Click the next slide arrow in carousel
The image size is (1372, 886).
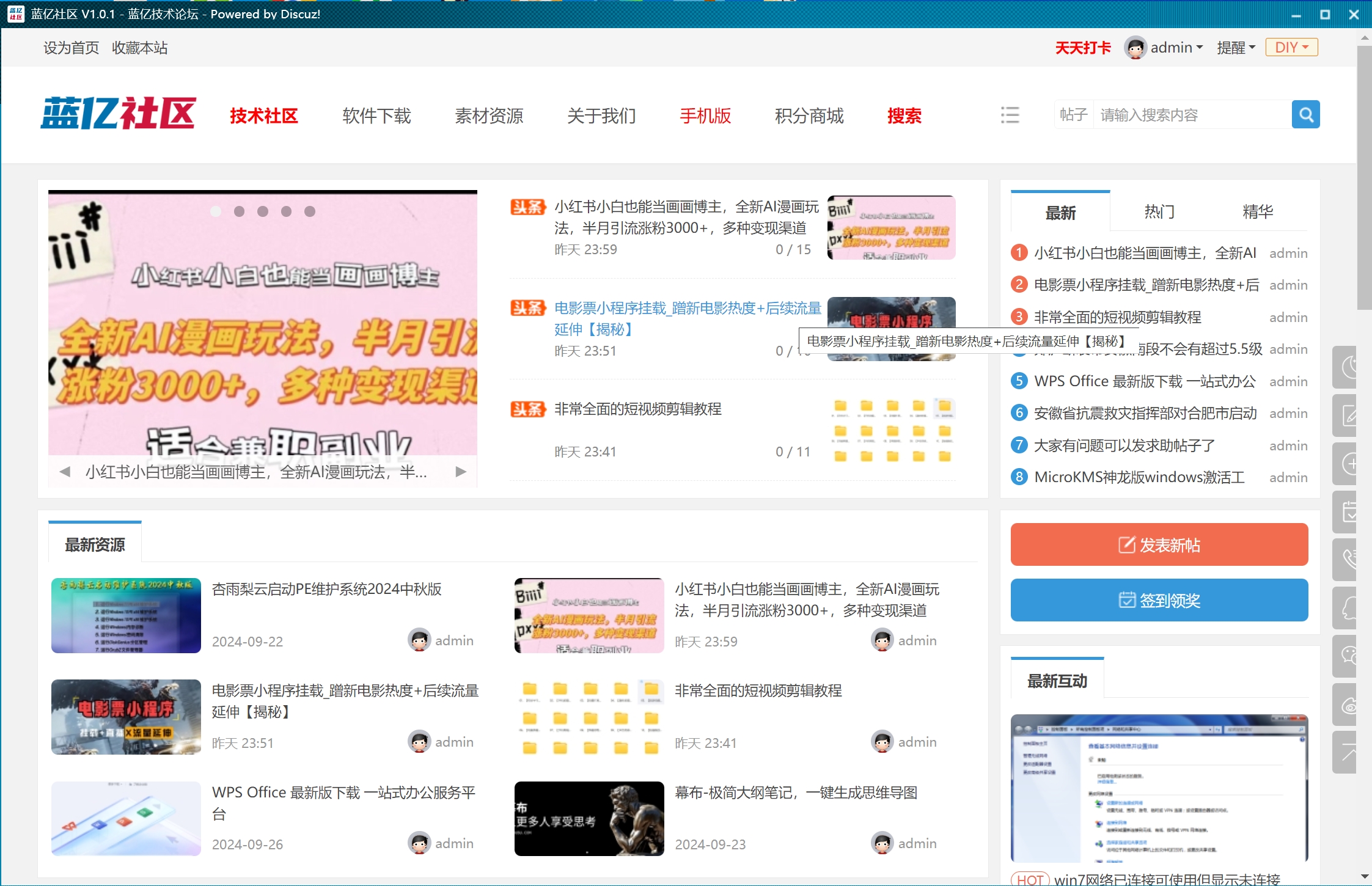click(x=461, y=472)
